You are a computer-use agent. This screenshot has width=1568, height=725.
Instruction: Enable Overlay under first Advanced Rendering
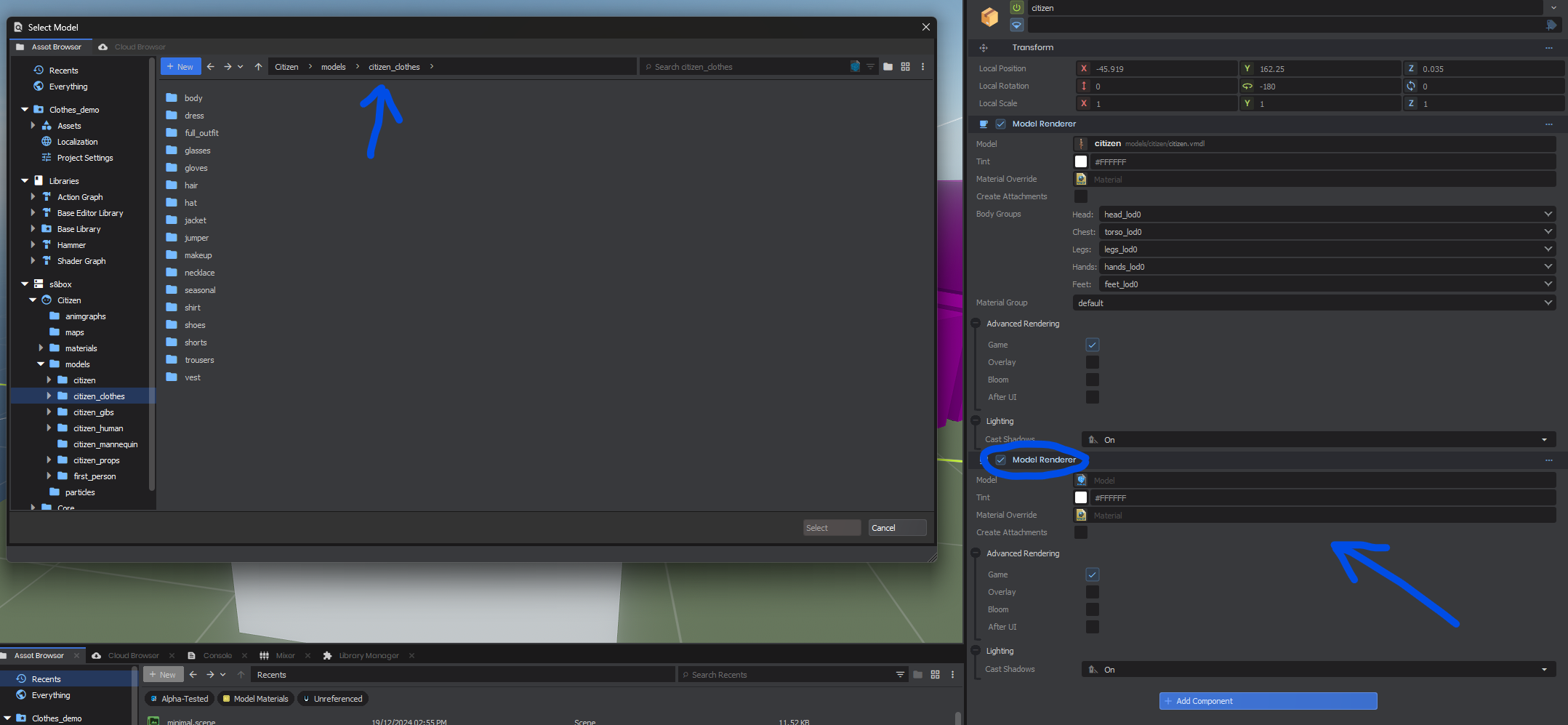(x=1092, y=362)
